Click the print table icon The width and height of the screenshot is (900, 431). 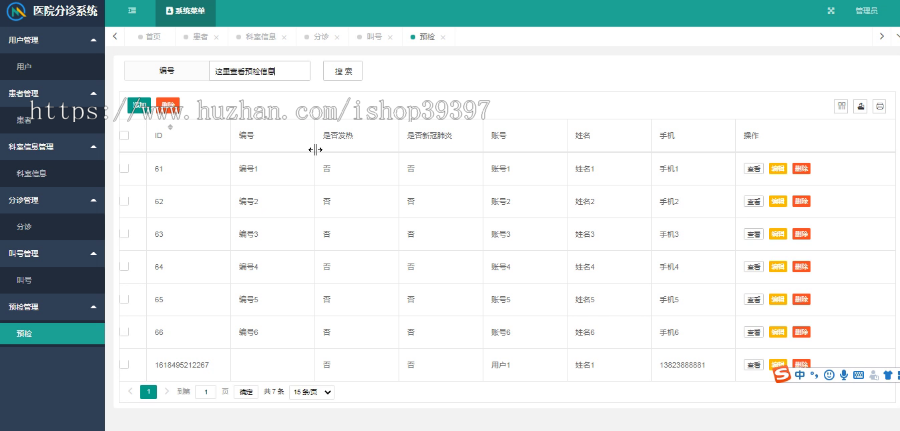pos(879,106)
